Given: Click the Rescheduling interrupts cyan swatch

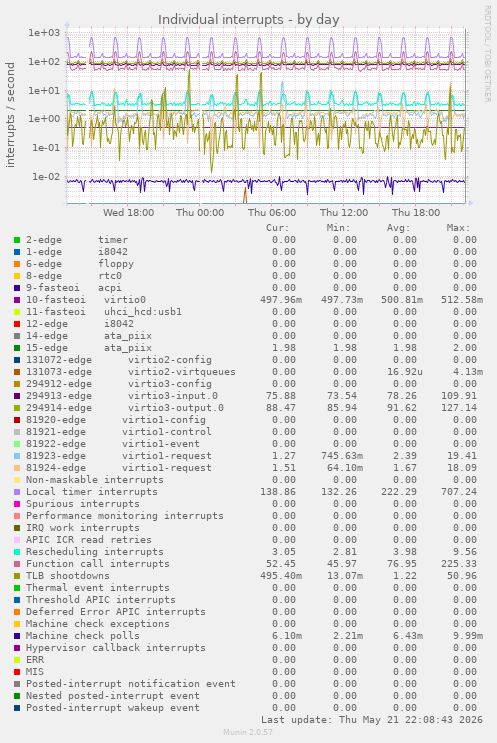Looking at the screenshot, I should (x=17, y=552).
